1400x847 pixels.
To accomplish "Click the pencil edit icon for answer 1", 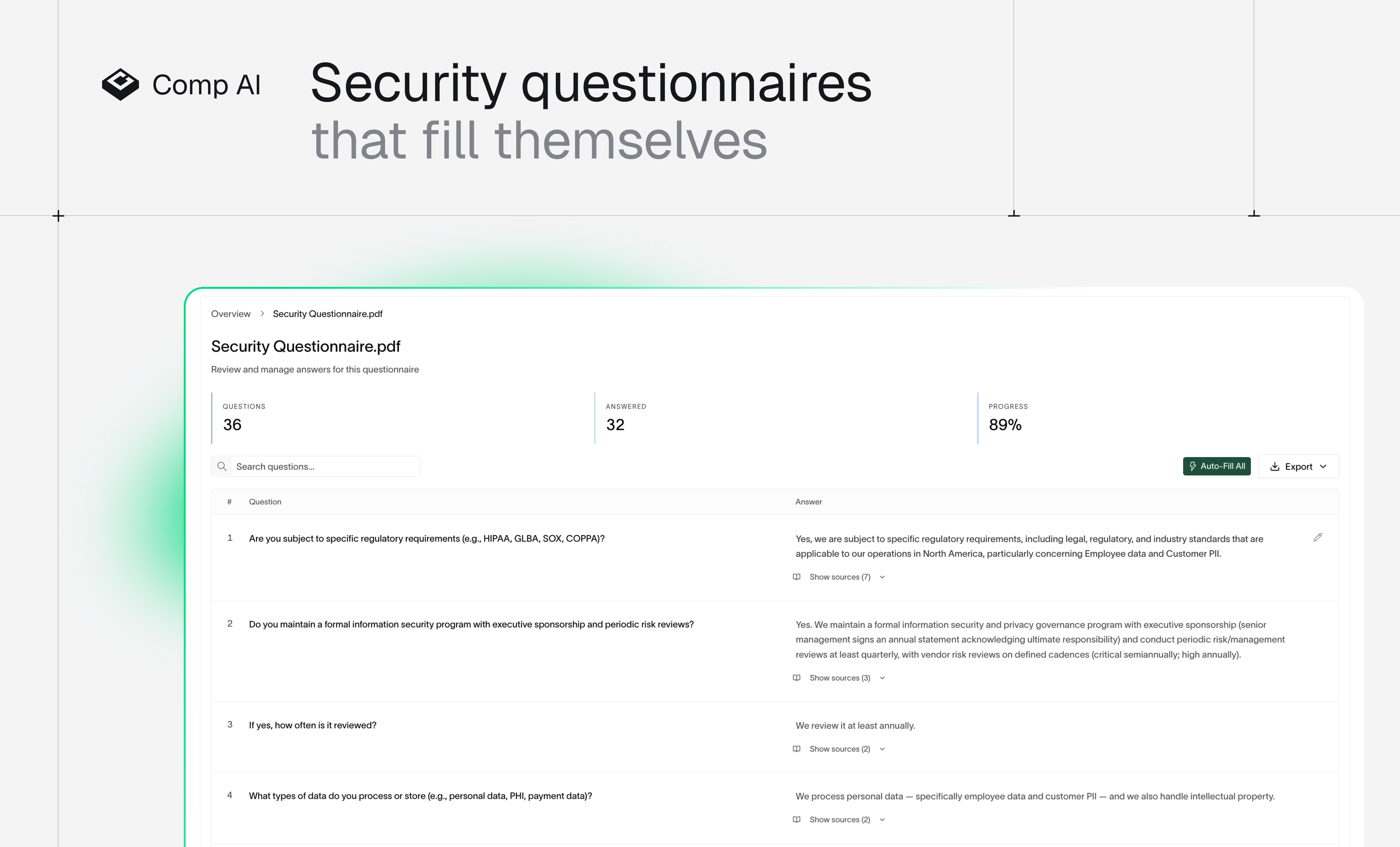I will tap(1318, 537).
